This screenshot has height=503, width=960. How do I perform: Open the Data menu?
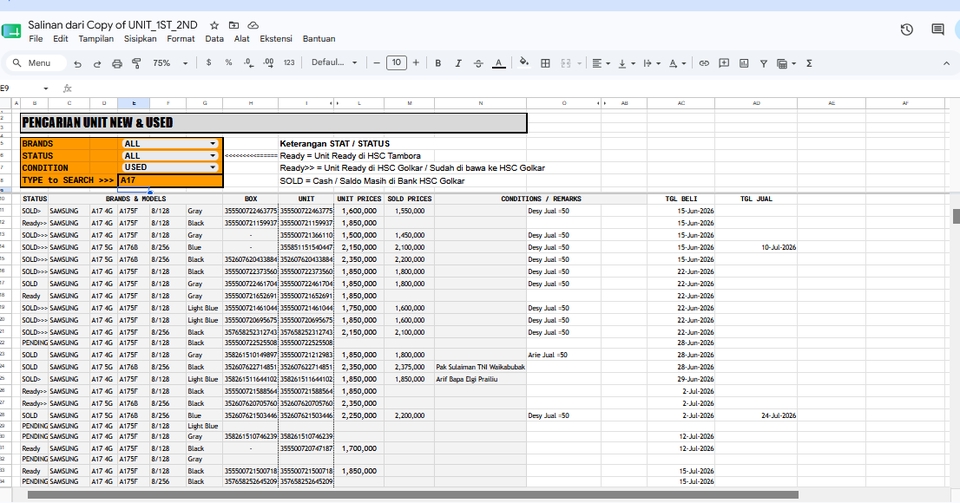pyautogui.click(x=214, y=39)
